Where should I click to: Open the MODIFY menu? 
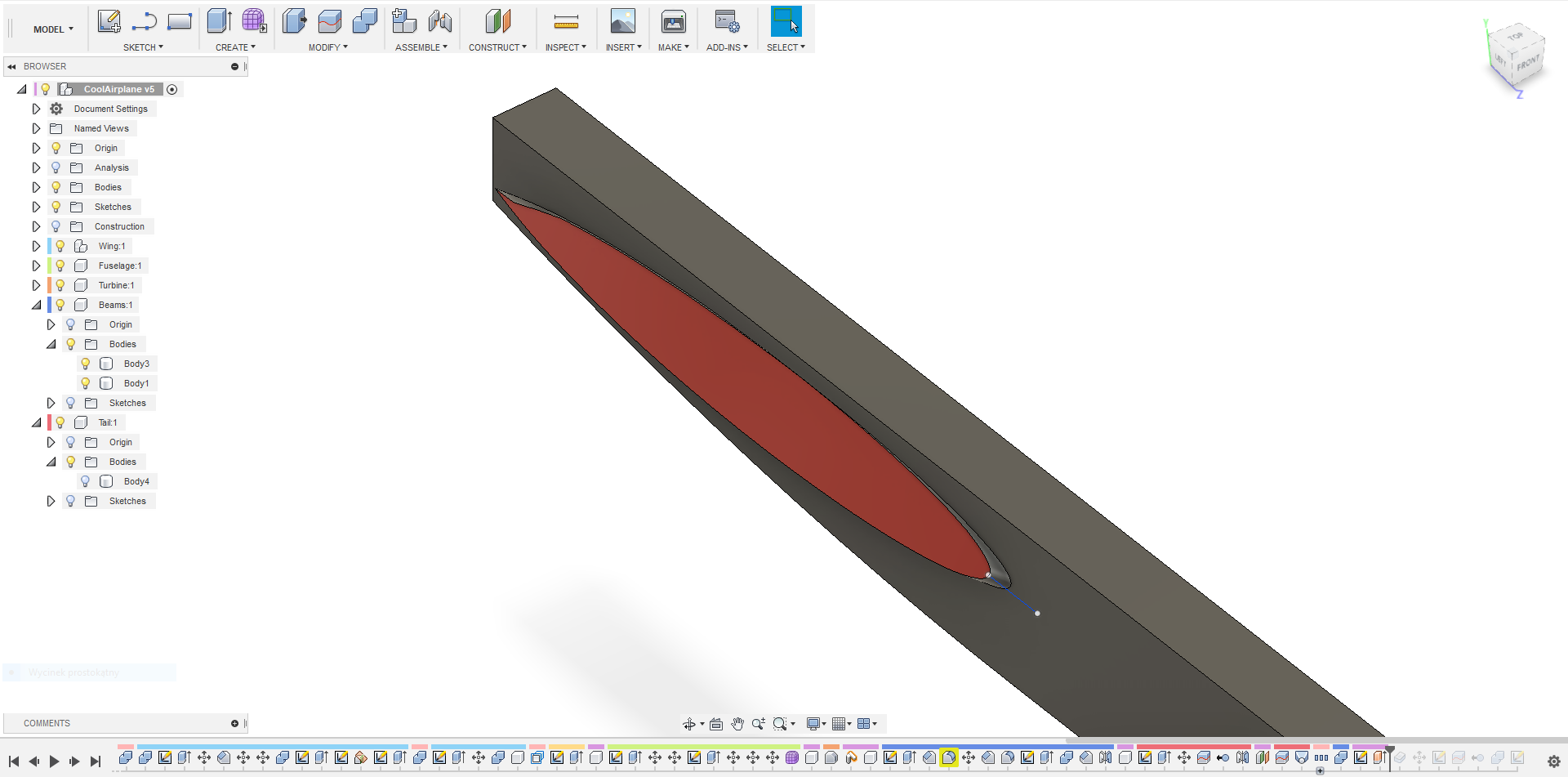[327, 47]
